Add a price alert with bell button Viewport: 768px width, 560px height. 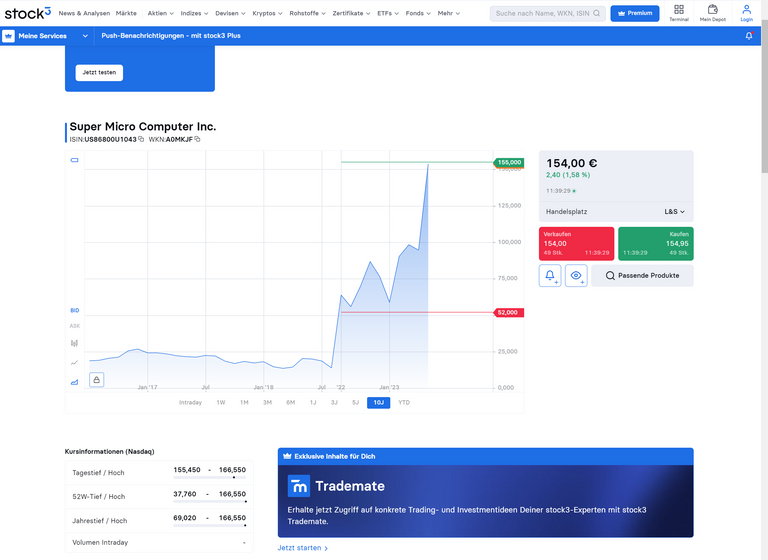(x=550, y=276)
